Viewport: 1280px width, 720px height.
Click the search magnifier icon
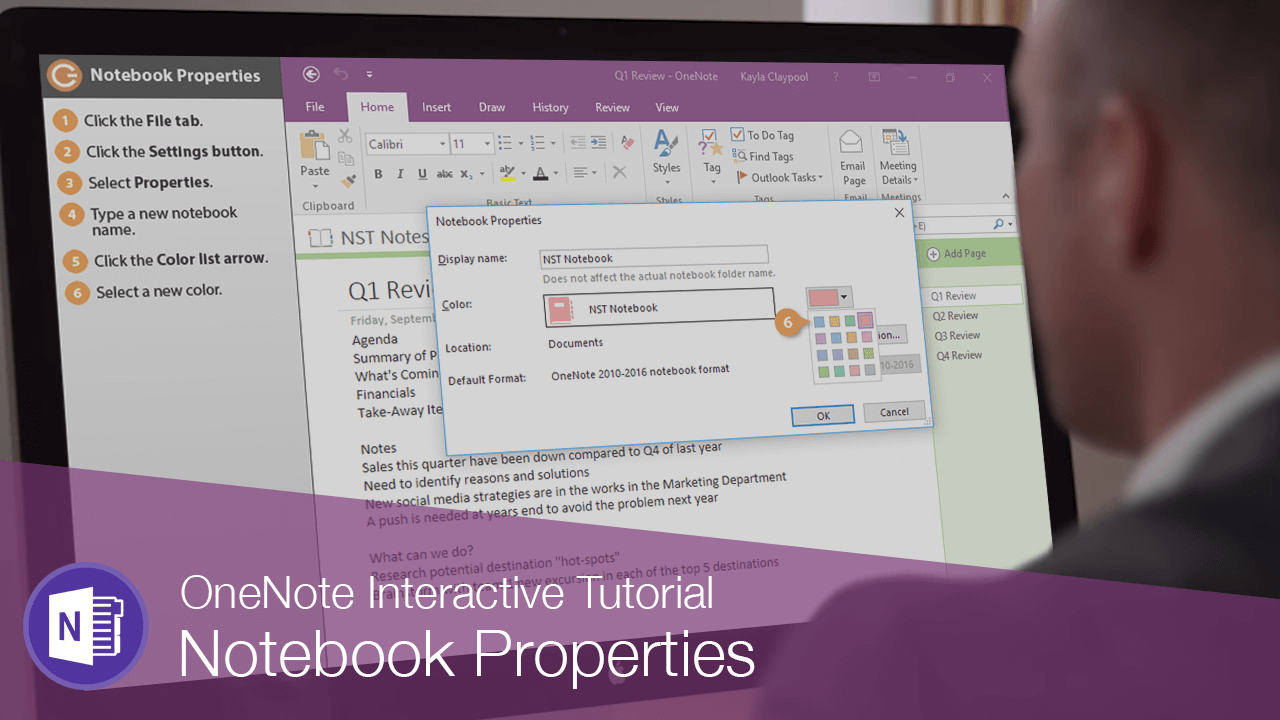(999, 225)
